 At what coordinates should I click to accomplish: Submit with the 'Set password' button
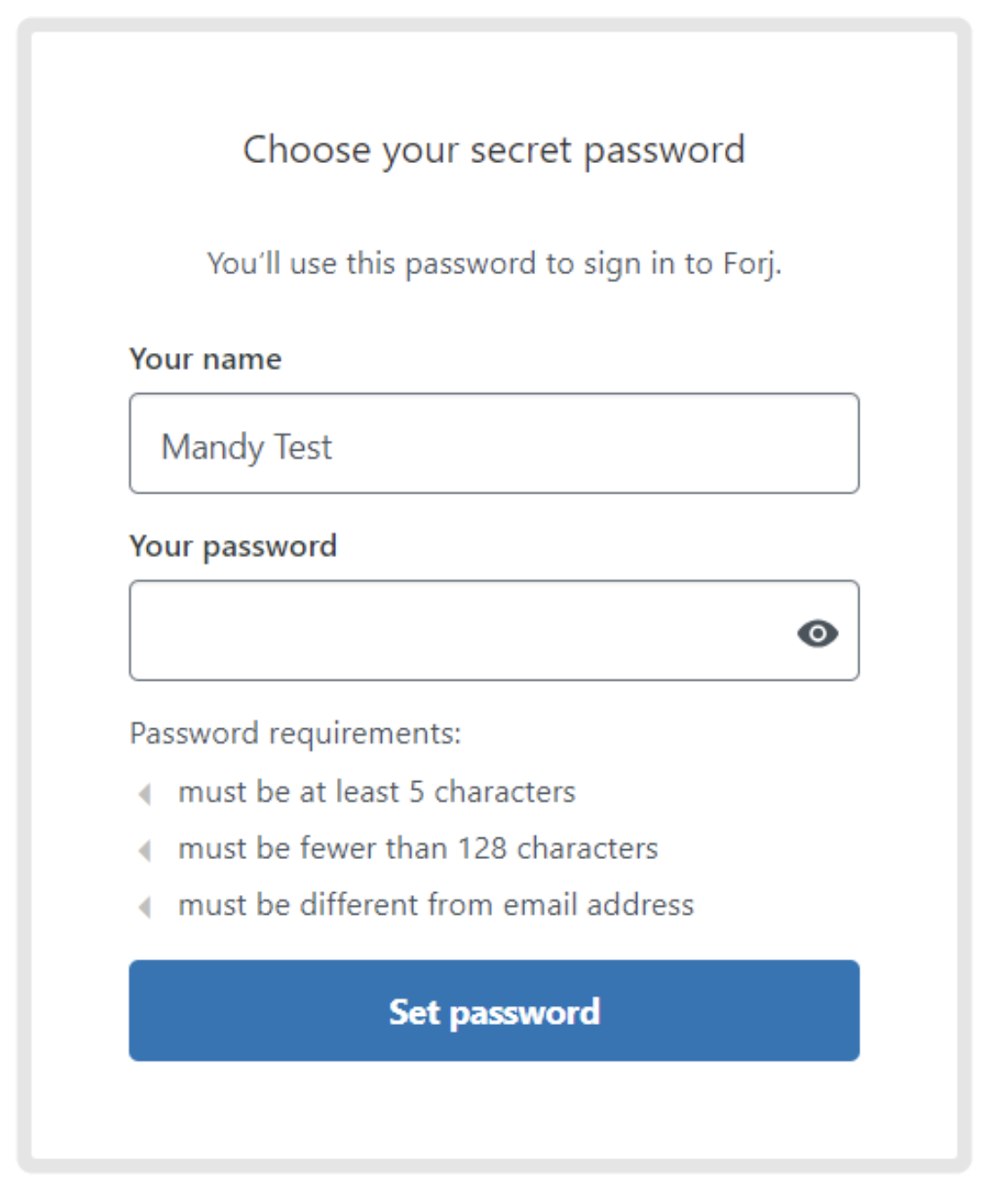494,1010
